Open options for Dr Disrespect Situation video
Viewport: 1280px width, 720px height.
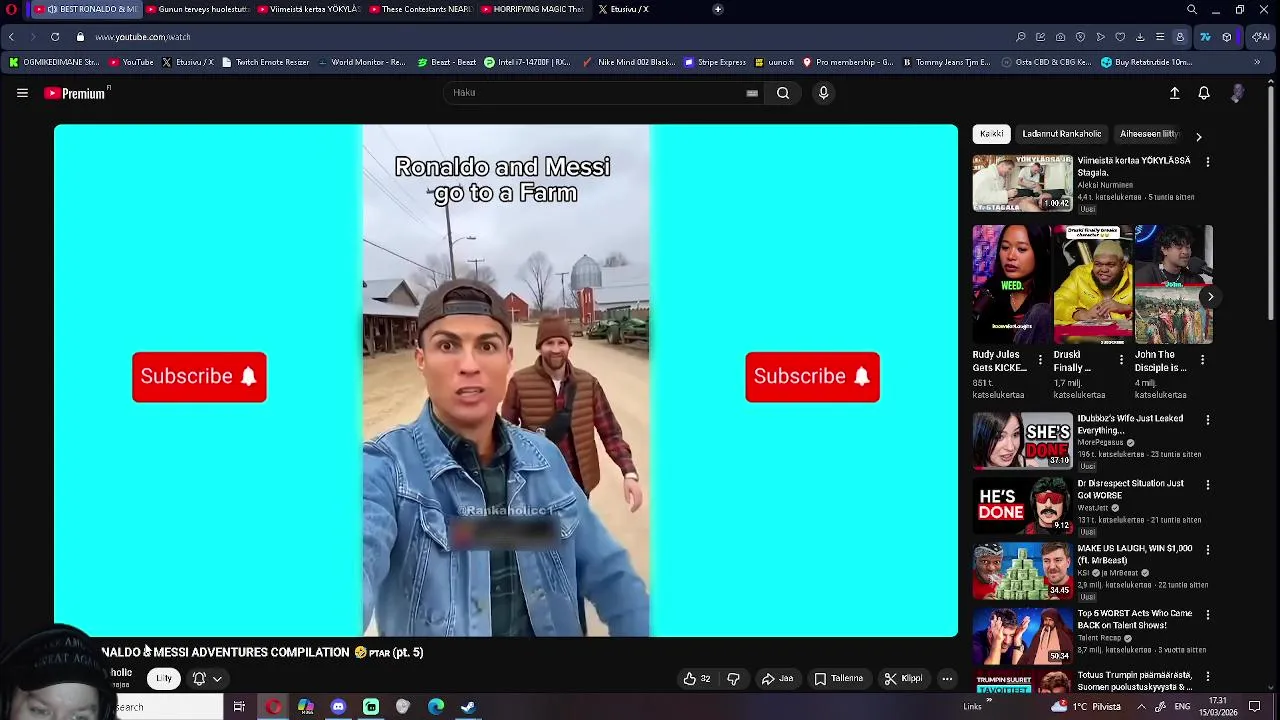pos(1207,485)
